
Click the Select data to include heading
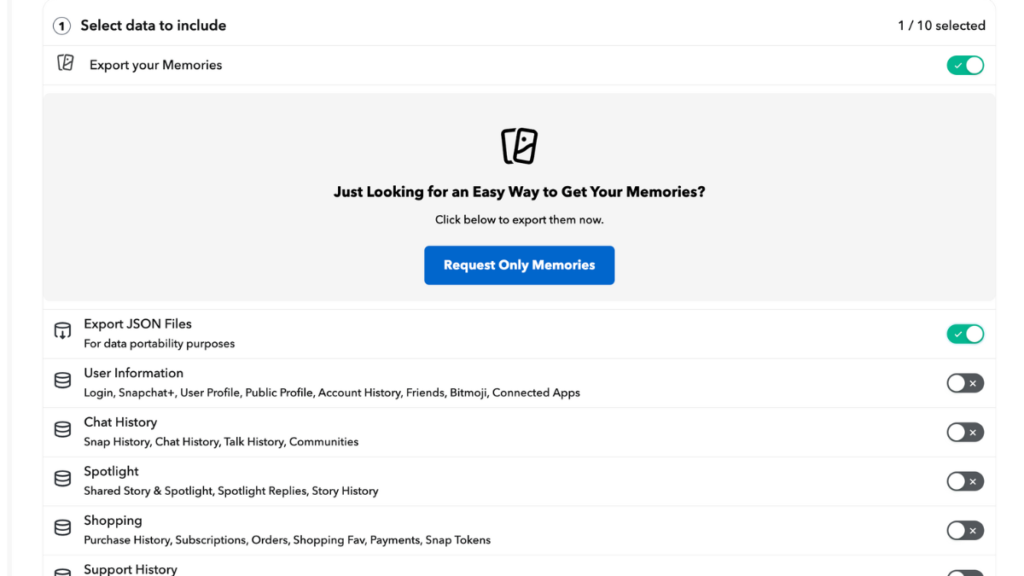[153, 26]
